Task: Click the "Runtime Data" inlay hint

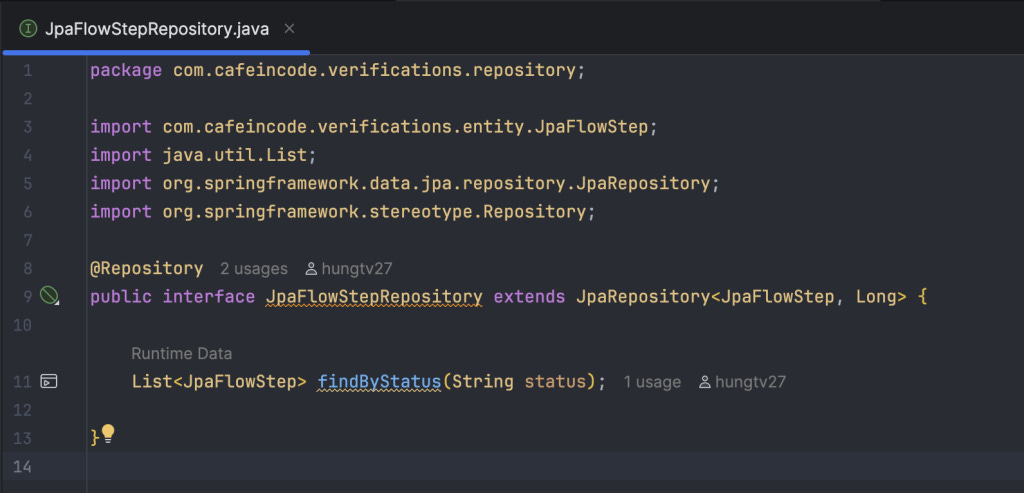Action: point(182,354)
